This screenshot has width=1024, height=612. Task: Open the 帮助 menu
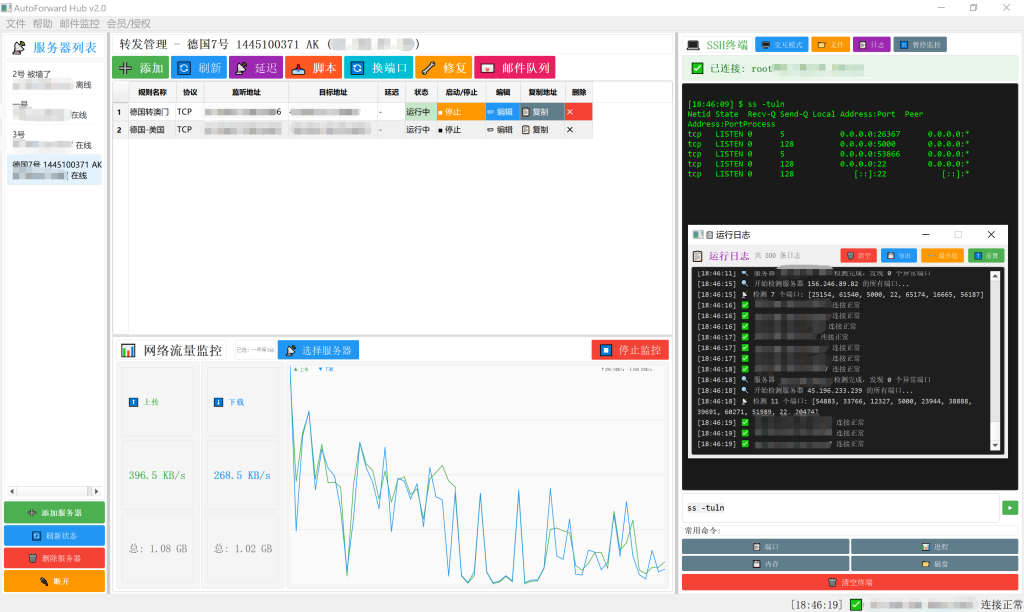42,24
